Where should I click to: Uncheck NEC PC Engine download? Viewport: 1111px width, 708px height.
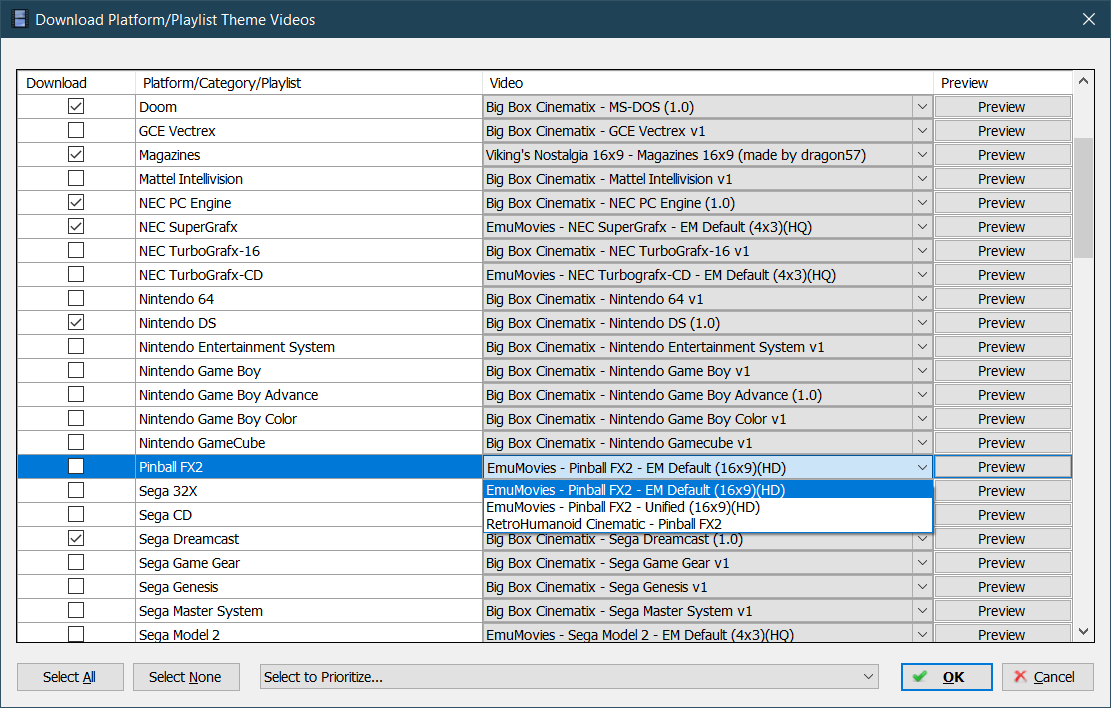coord(76,203)
